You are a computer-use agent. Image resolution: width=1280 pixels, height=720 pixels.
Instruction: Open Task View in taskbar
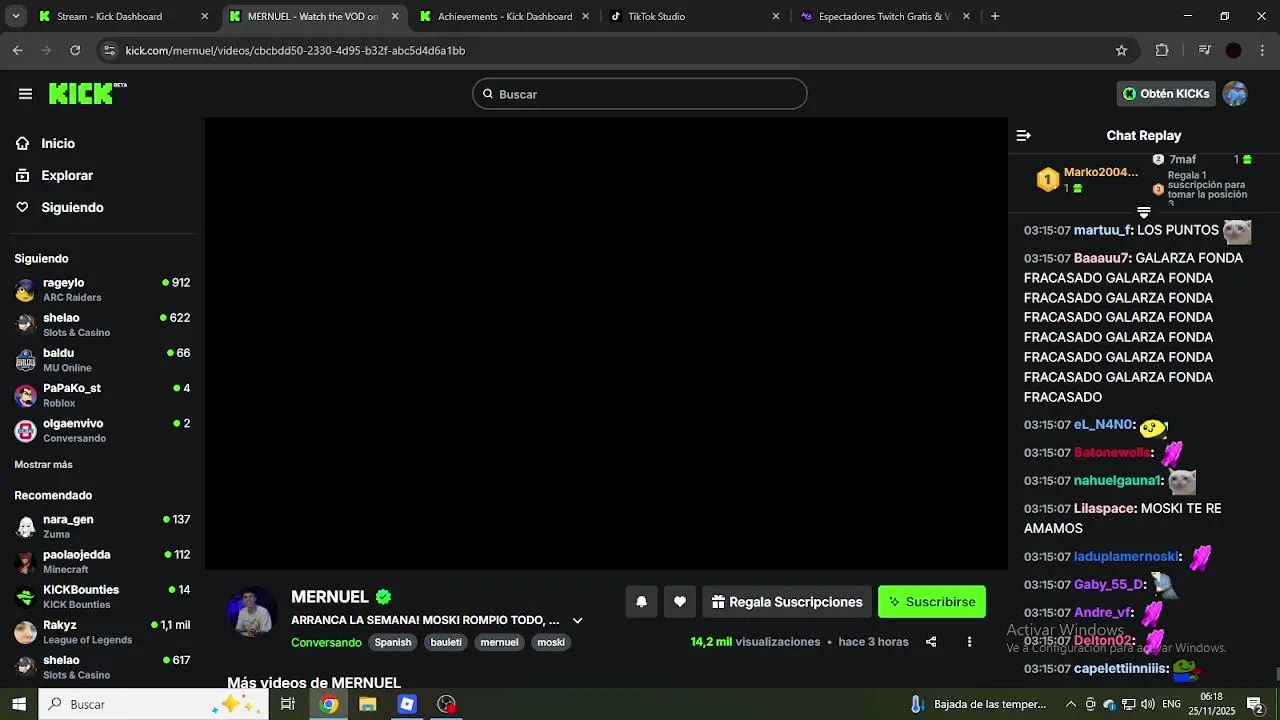tap(288, 704)
